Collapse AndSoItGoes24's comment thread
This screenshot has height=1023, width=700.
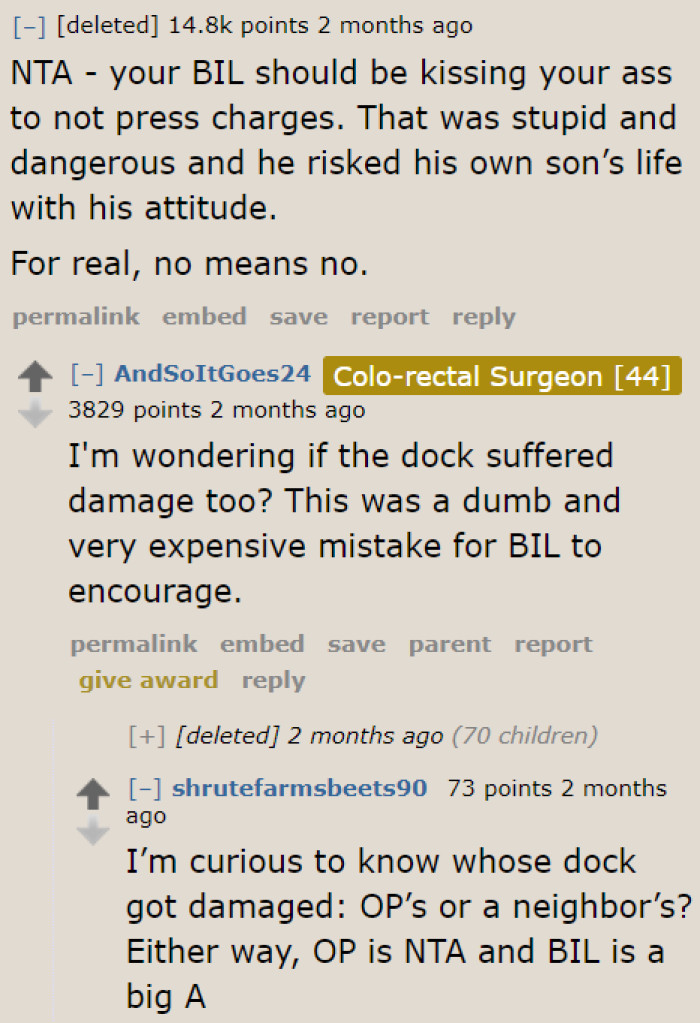point(89,375)
